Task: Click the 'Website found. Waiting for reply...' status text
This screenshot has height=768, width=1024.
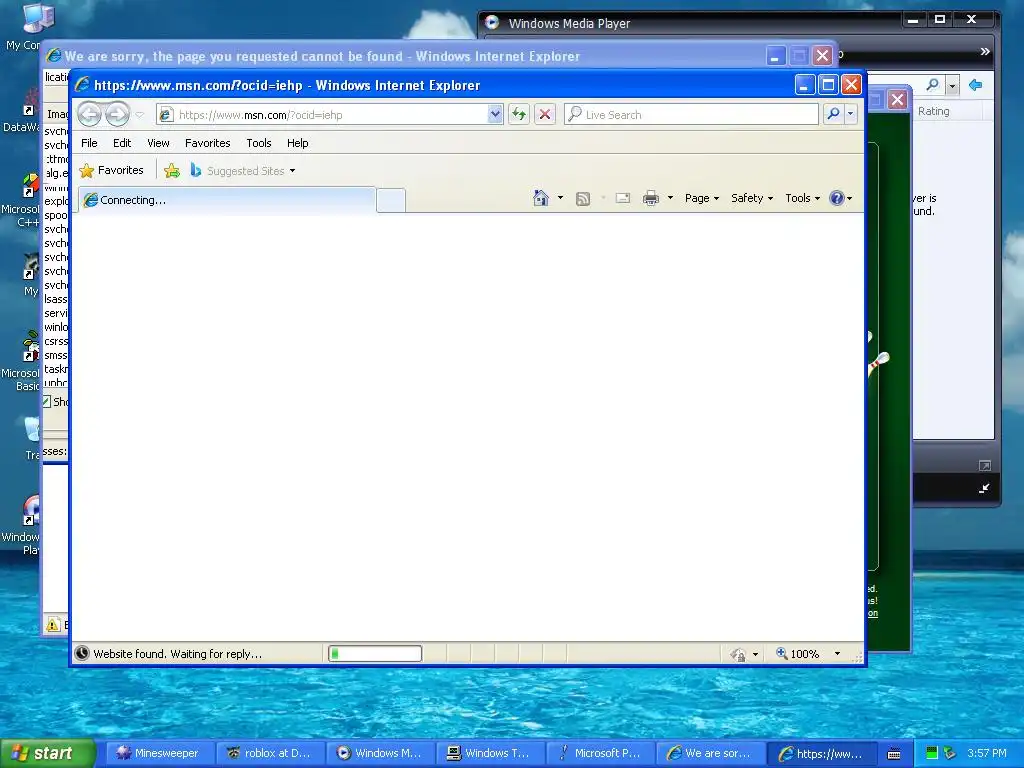Action: [x=178, y=654]
